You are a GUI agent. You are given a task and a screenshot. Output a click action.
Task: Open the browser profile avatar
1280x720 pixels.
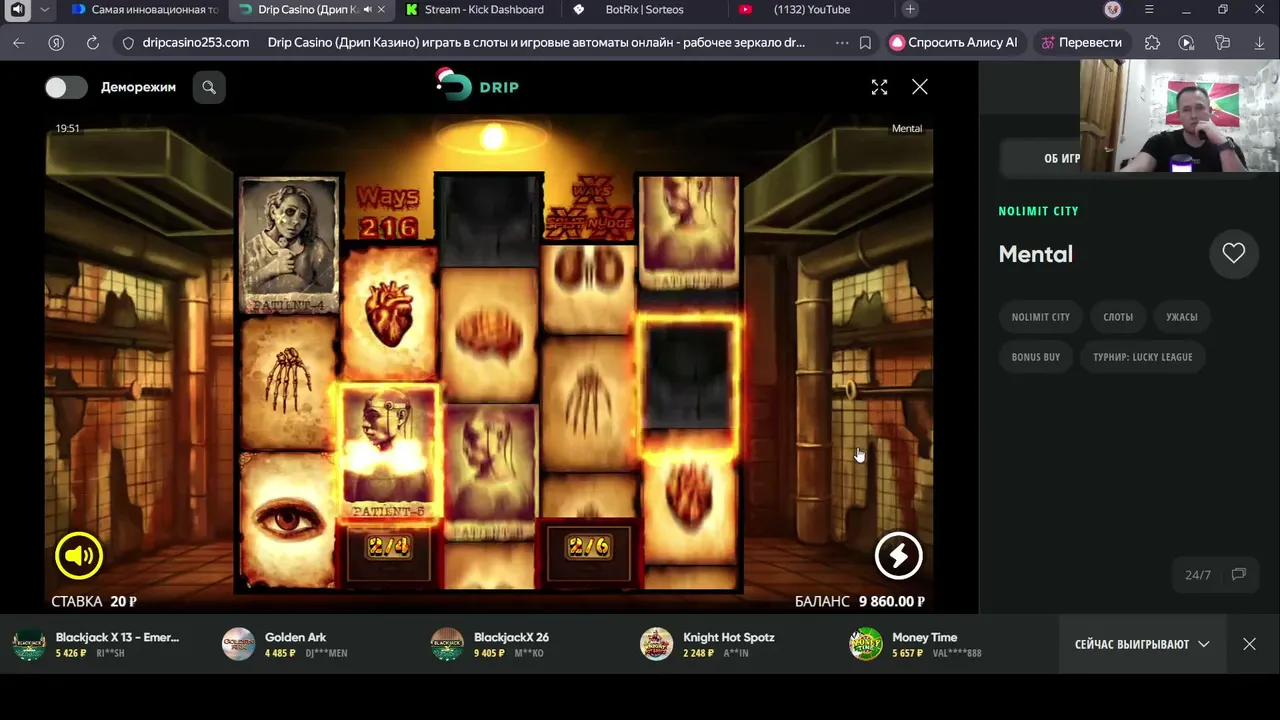coord(1113,10)
